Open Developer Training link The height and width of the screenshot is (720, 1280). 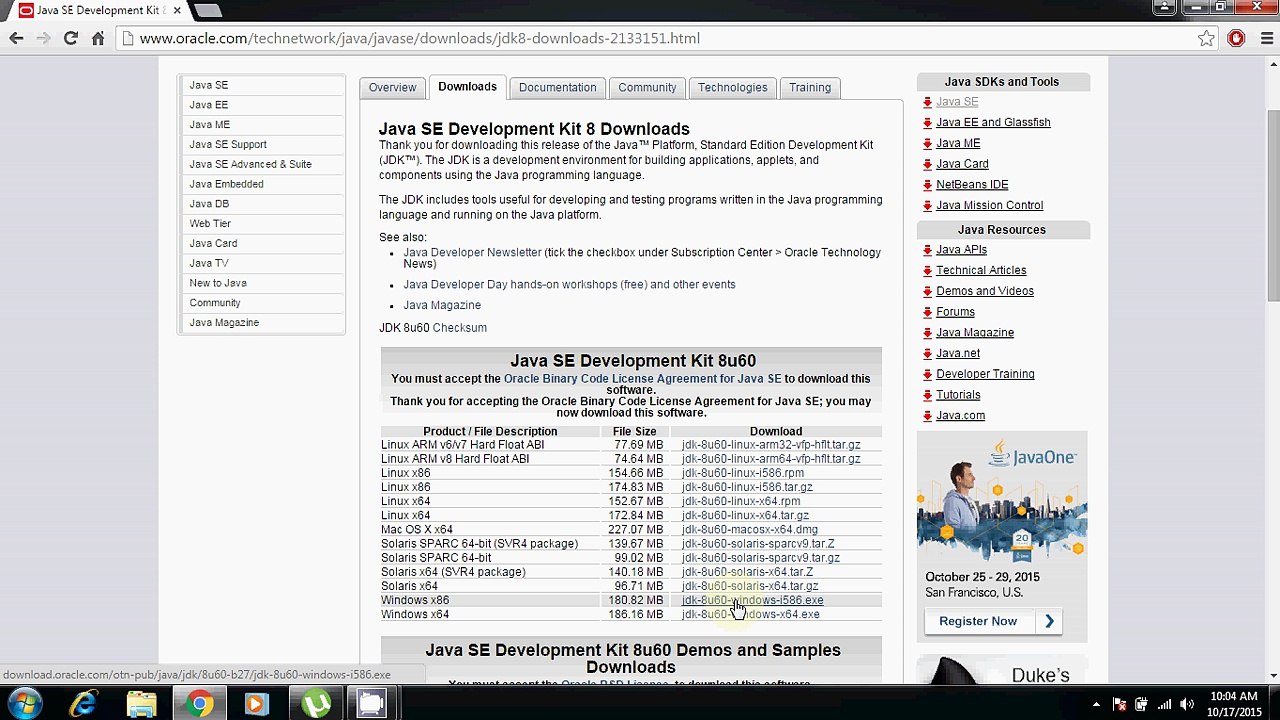tap(985, 374)
